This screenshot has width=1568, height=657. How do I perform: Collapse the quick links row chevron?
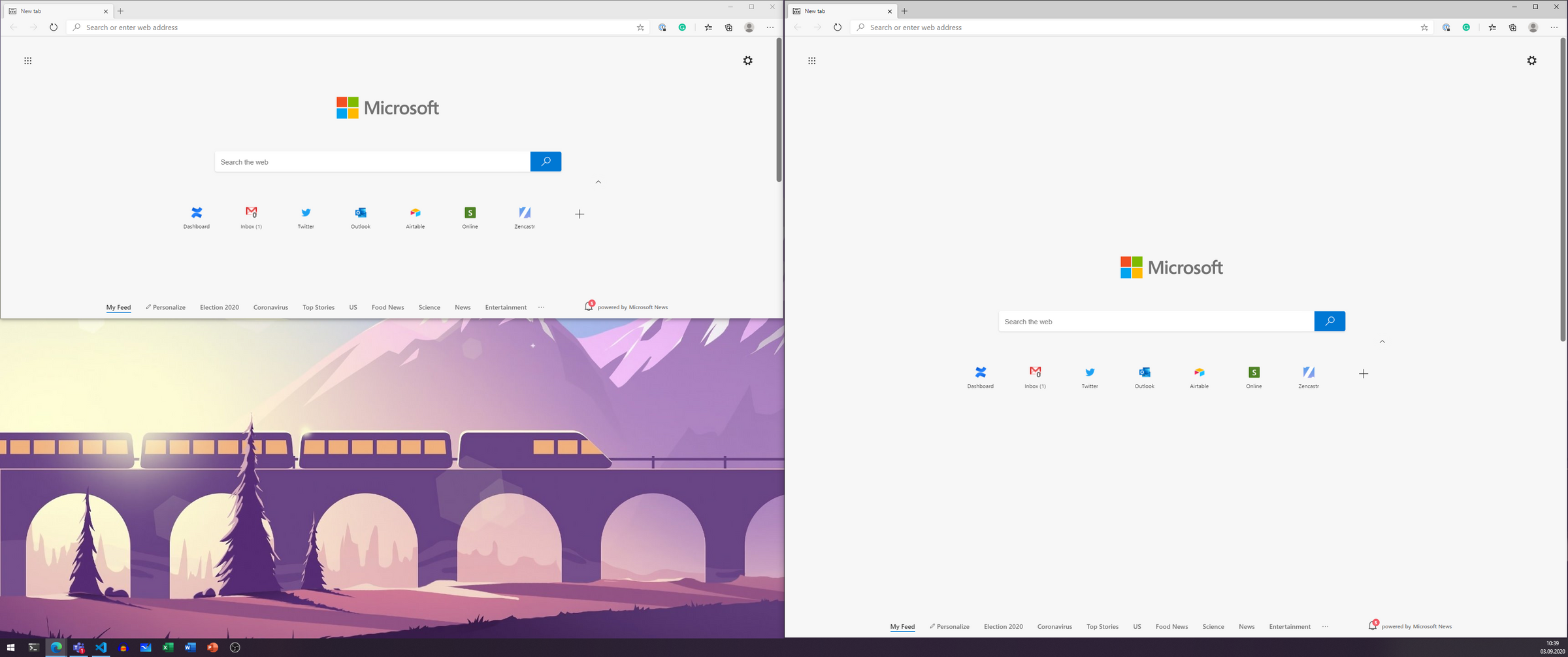pos(598,182)
